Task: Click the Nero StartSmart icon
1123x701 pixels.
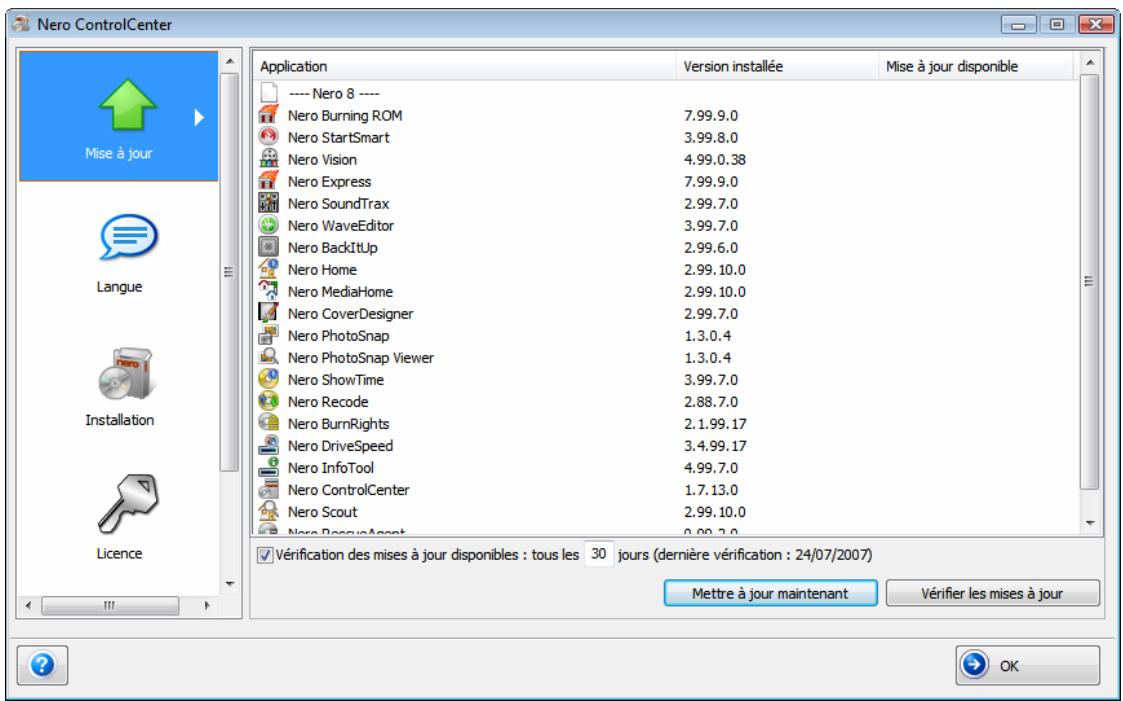Action: point(269,137)
